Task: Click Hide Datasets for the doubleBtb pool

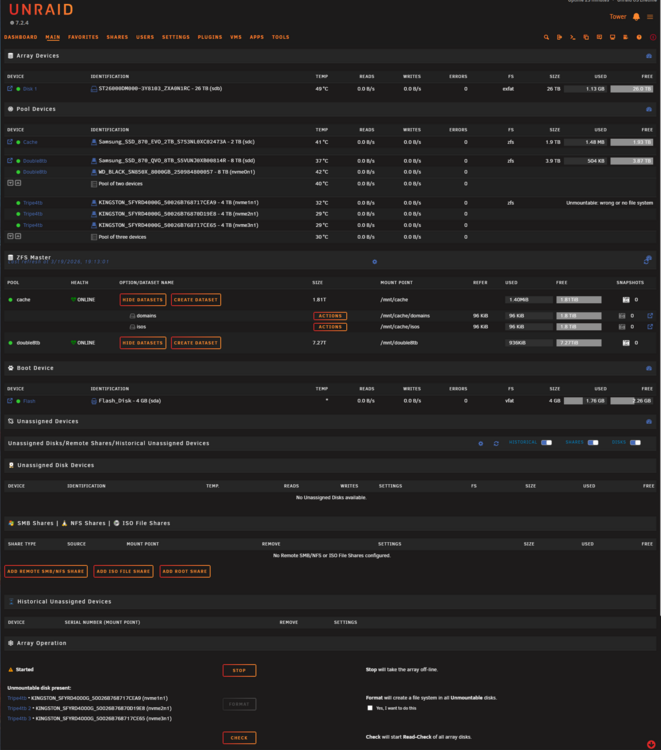Action: coord(143,343)
